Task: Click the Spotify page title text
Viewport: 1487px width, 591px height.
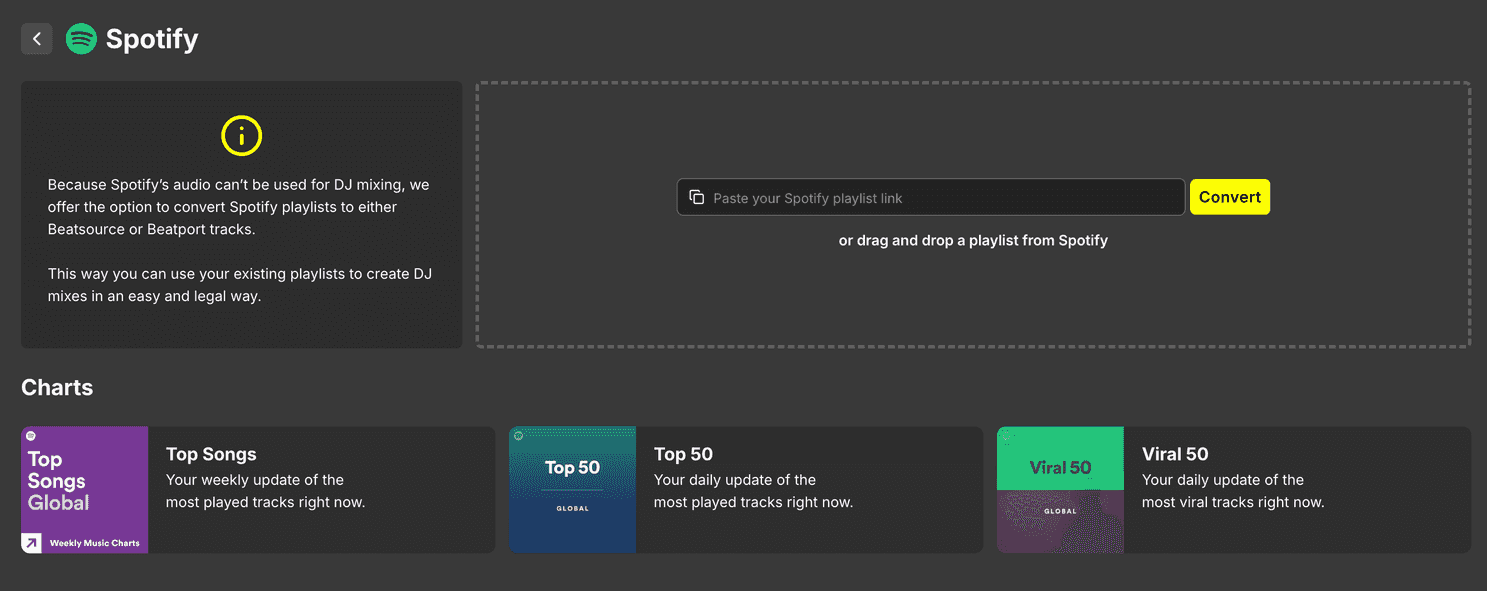Action: (152, 39)
